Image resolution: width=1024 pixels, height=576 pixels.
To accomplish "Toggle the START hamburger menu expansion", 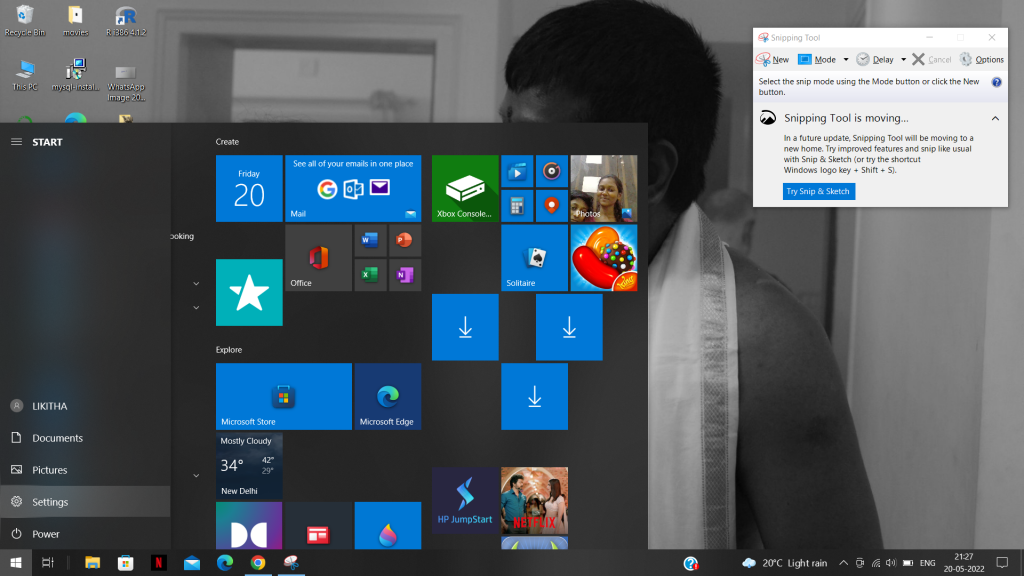I will [16, 142].
